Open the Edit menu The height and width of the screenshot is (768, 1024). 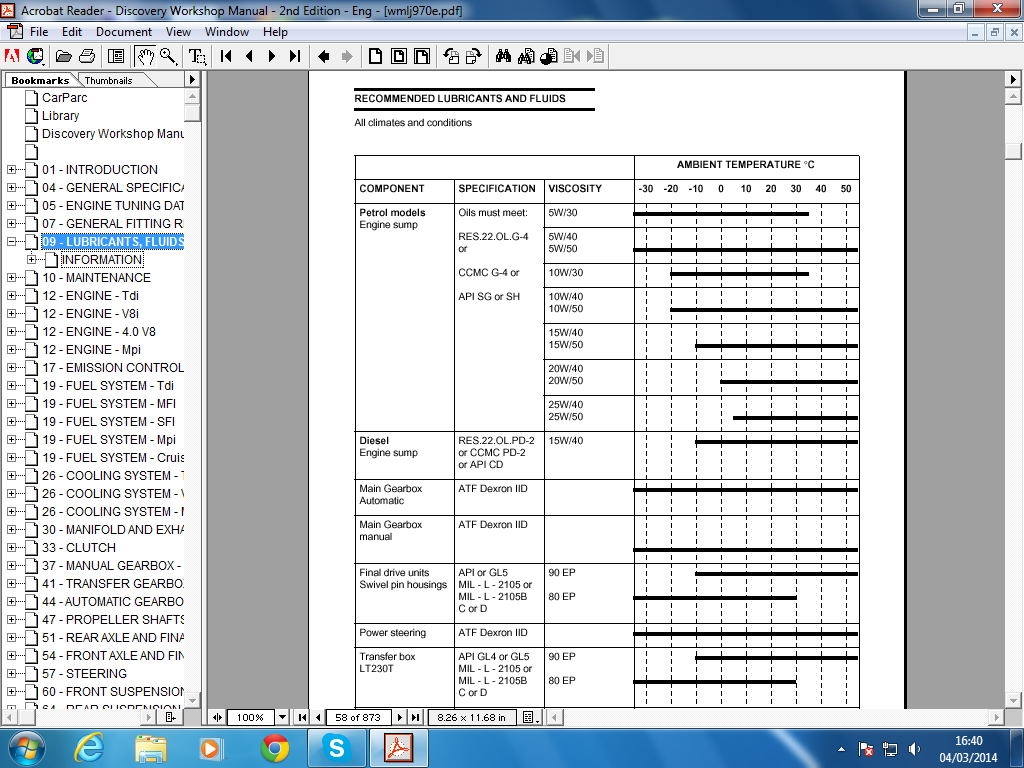(72, 31)
